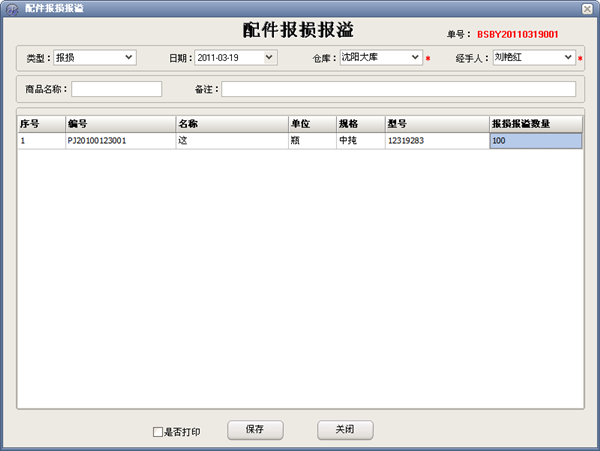Click the 名称 column header

pyautogui.click(x=230, y=124)
